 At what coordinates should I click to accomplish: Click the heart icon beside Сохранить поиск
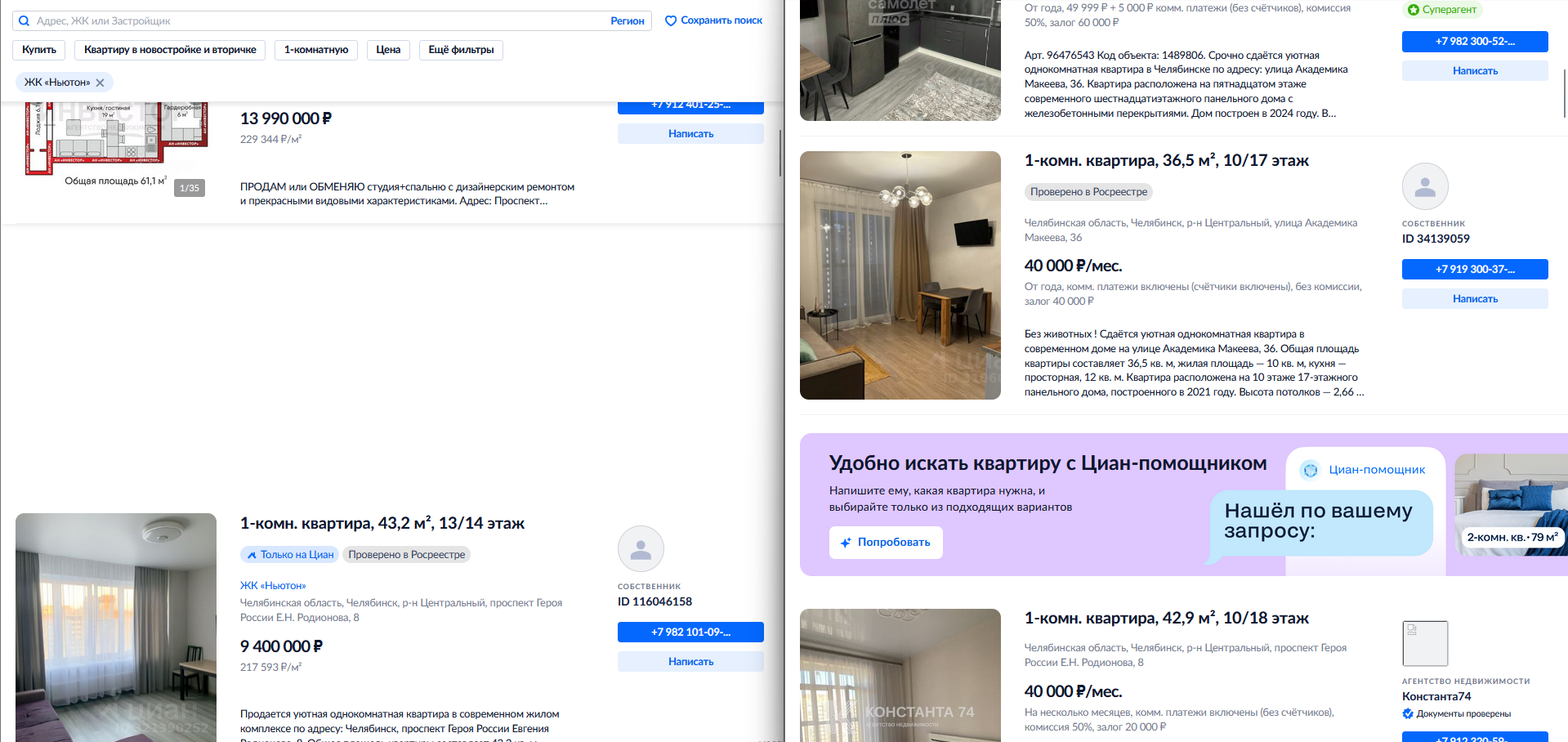(x=671, y=21)
